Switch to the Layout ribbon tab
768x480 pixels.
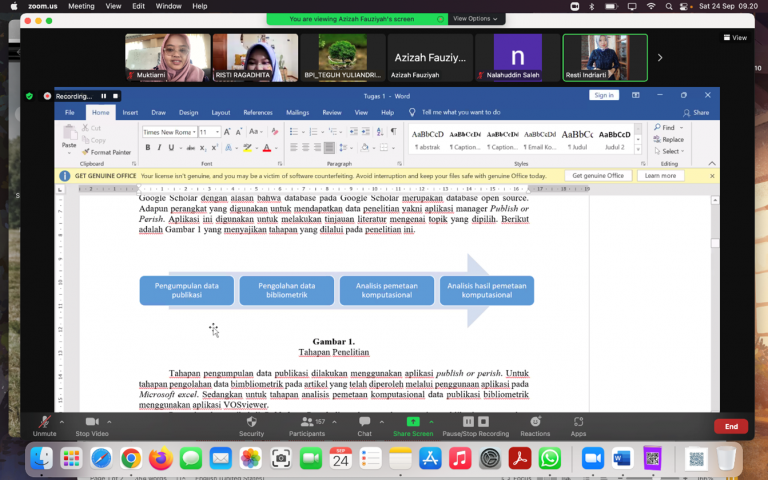click(x=220, y=112)
